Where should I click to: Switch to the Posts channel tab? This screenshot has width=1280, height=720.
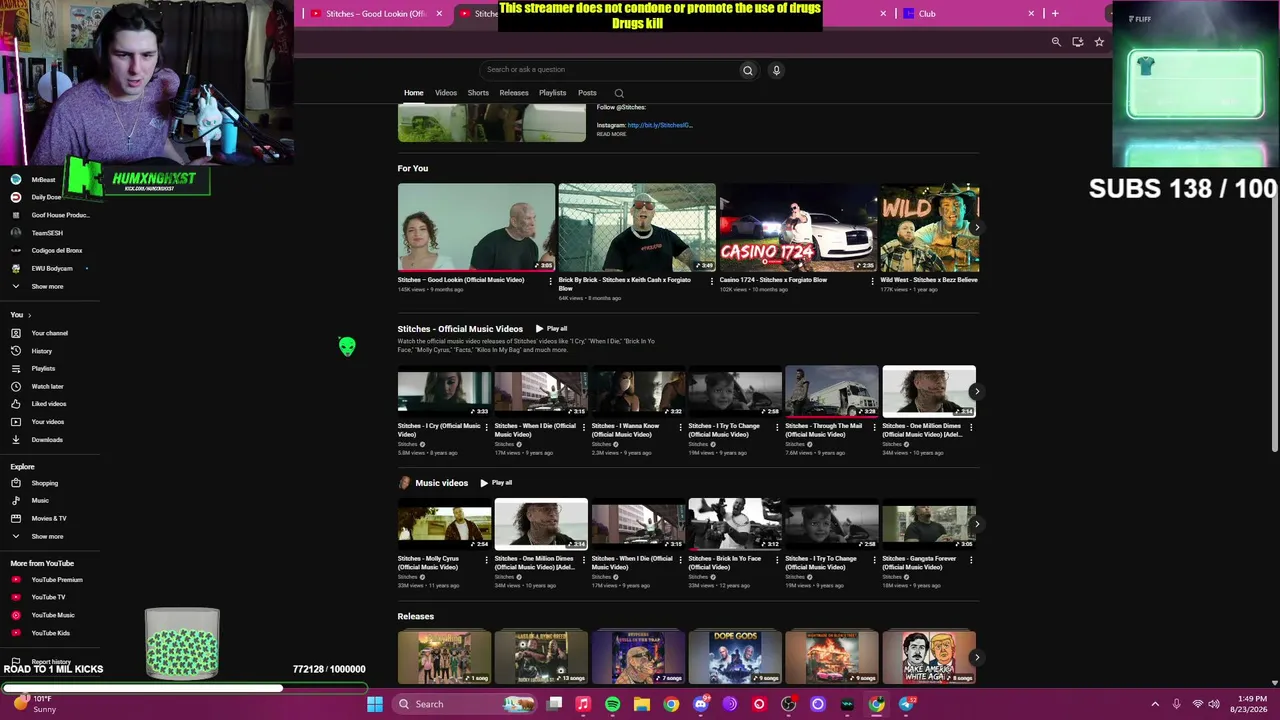coord(587,93)
